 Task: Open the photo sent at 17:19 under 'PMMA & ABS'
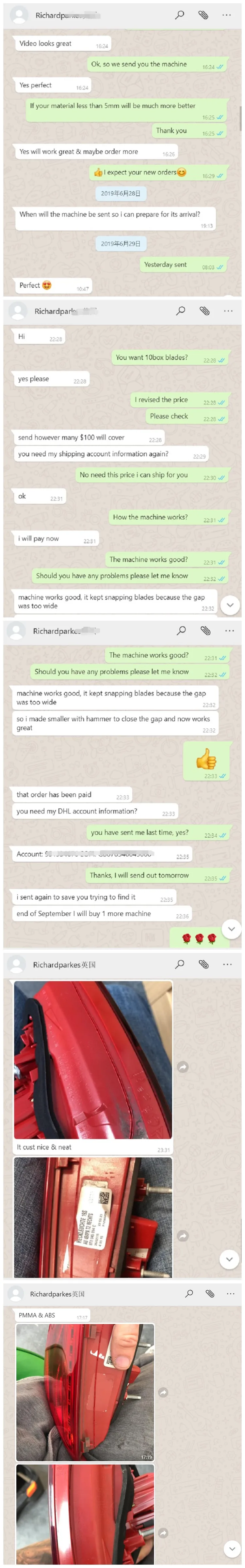(85, 1392)
